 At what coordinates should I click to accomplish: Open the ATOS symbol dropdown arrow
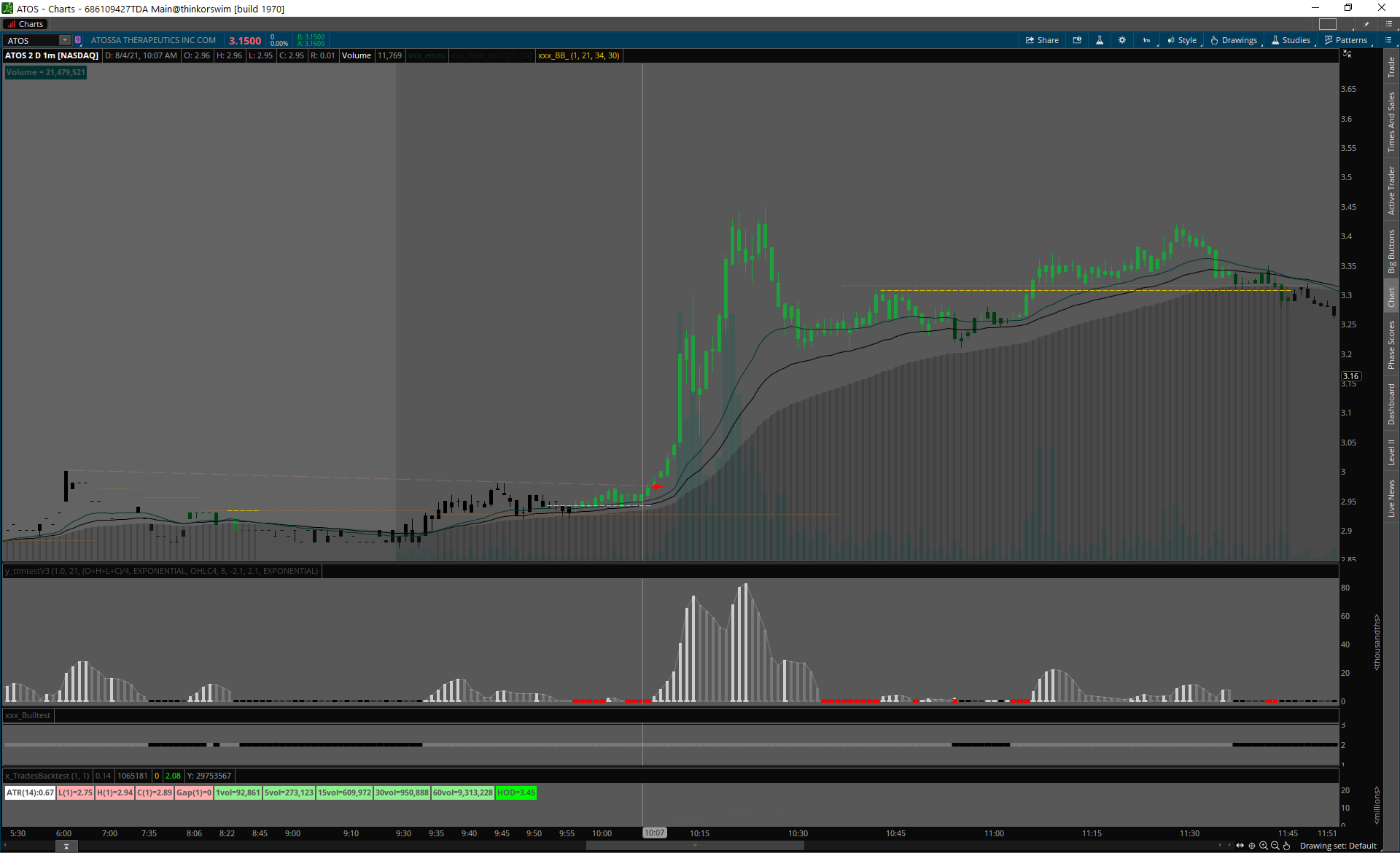[64, 40]
